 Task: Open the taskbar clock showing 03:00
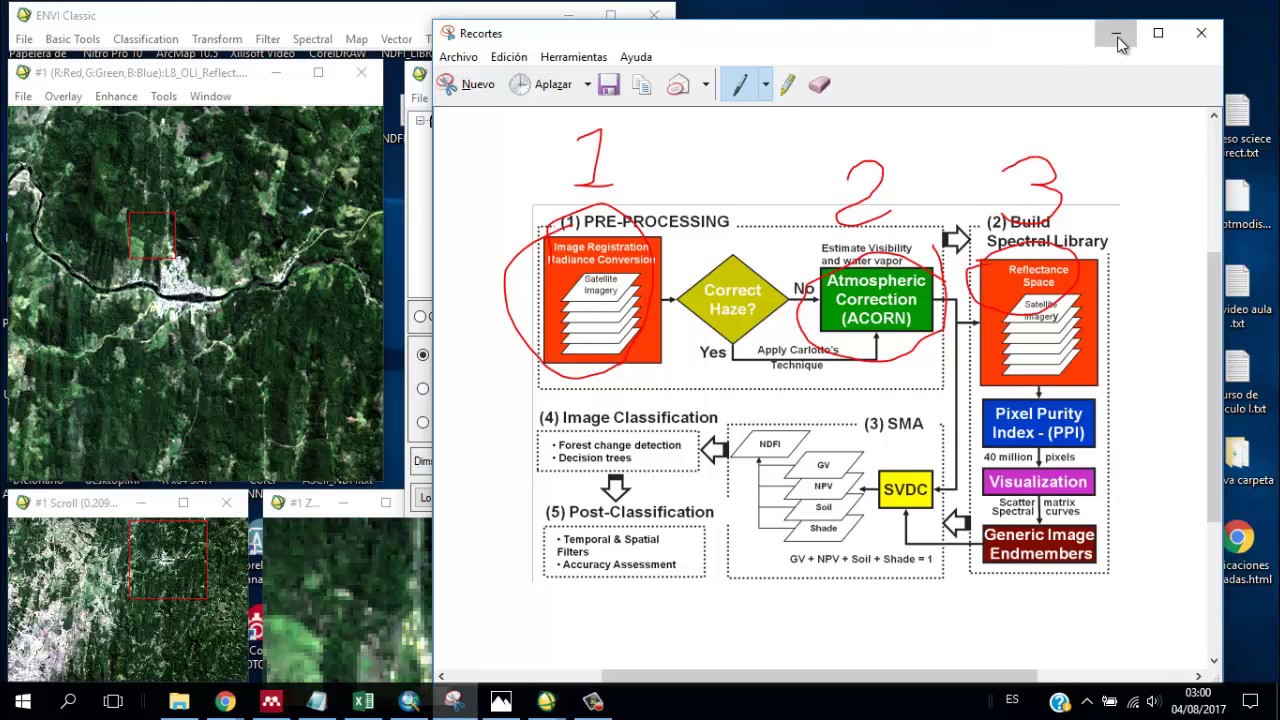(x=1198, y=701)
